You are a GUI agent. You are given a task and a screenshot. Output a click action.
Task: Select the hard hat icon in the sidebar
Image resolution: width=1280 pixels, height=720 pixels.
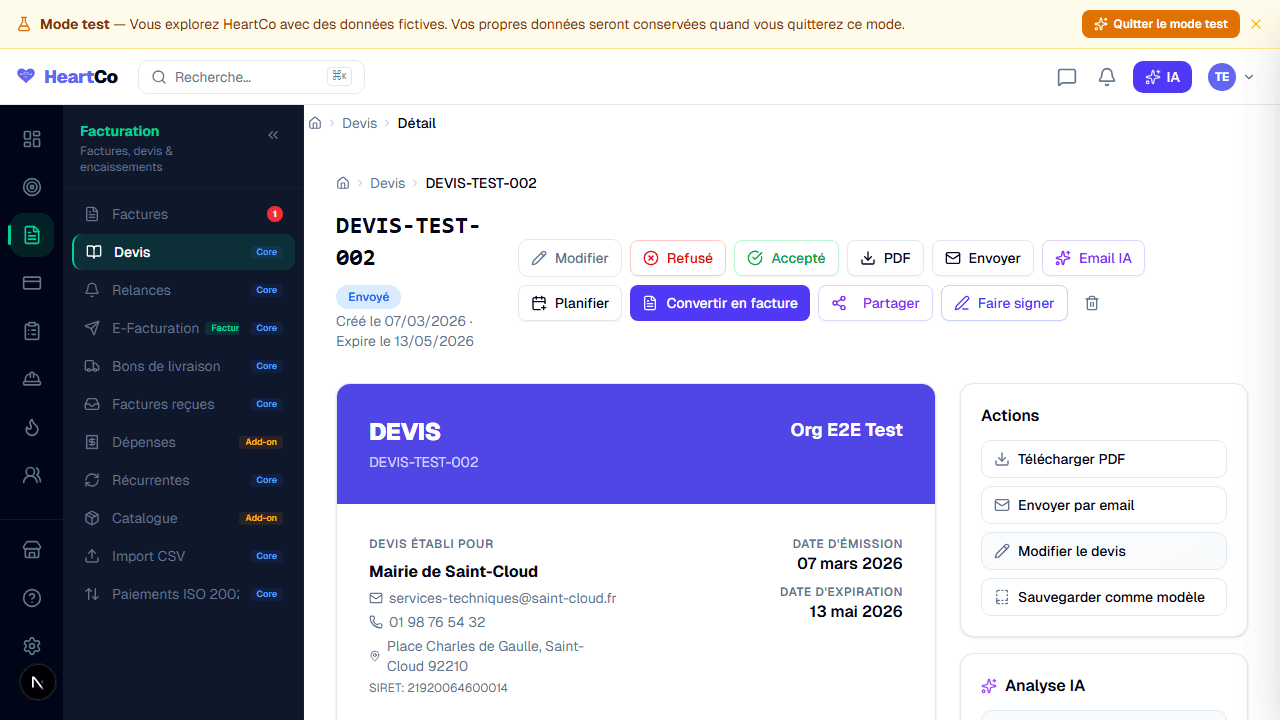31,379
